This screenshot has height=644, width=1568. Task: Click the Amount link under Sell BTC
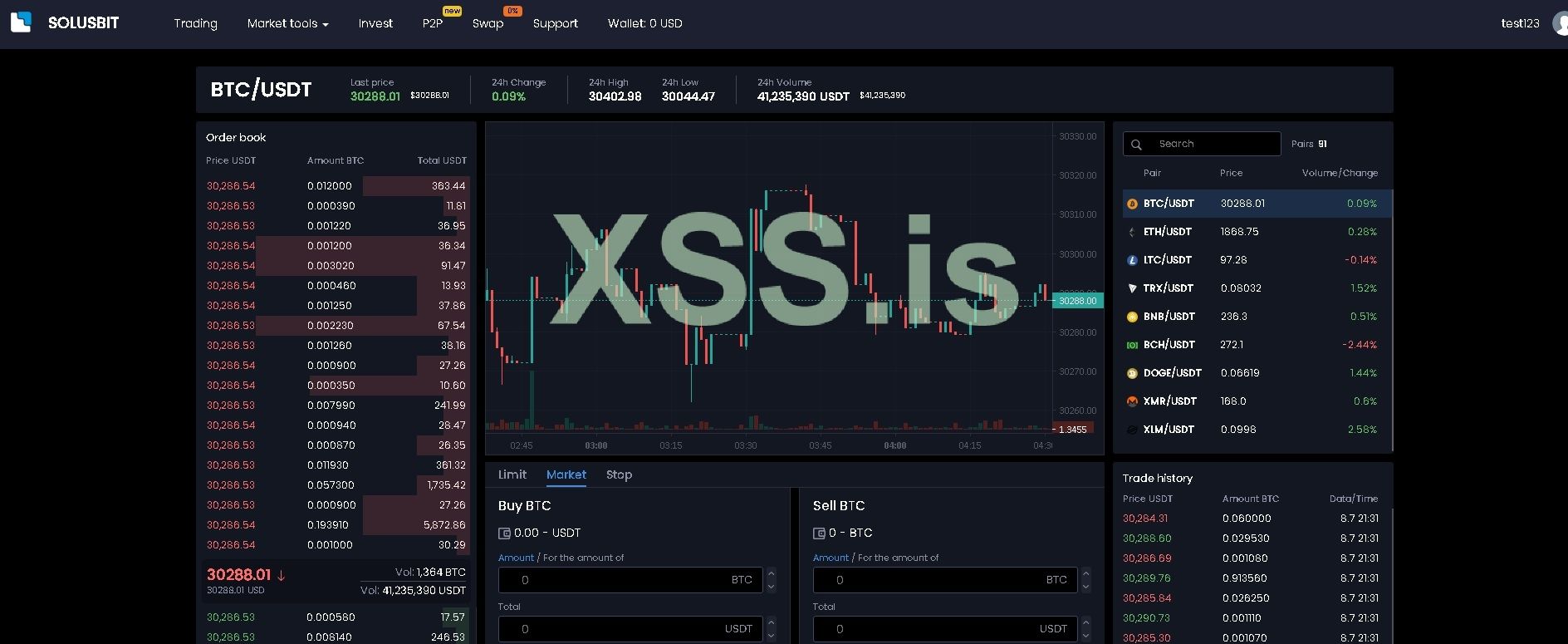click(x=831, y=558)
